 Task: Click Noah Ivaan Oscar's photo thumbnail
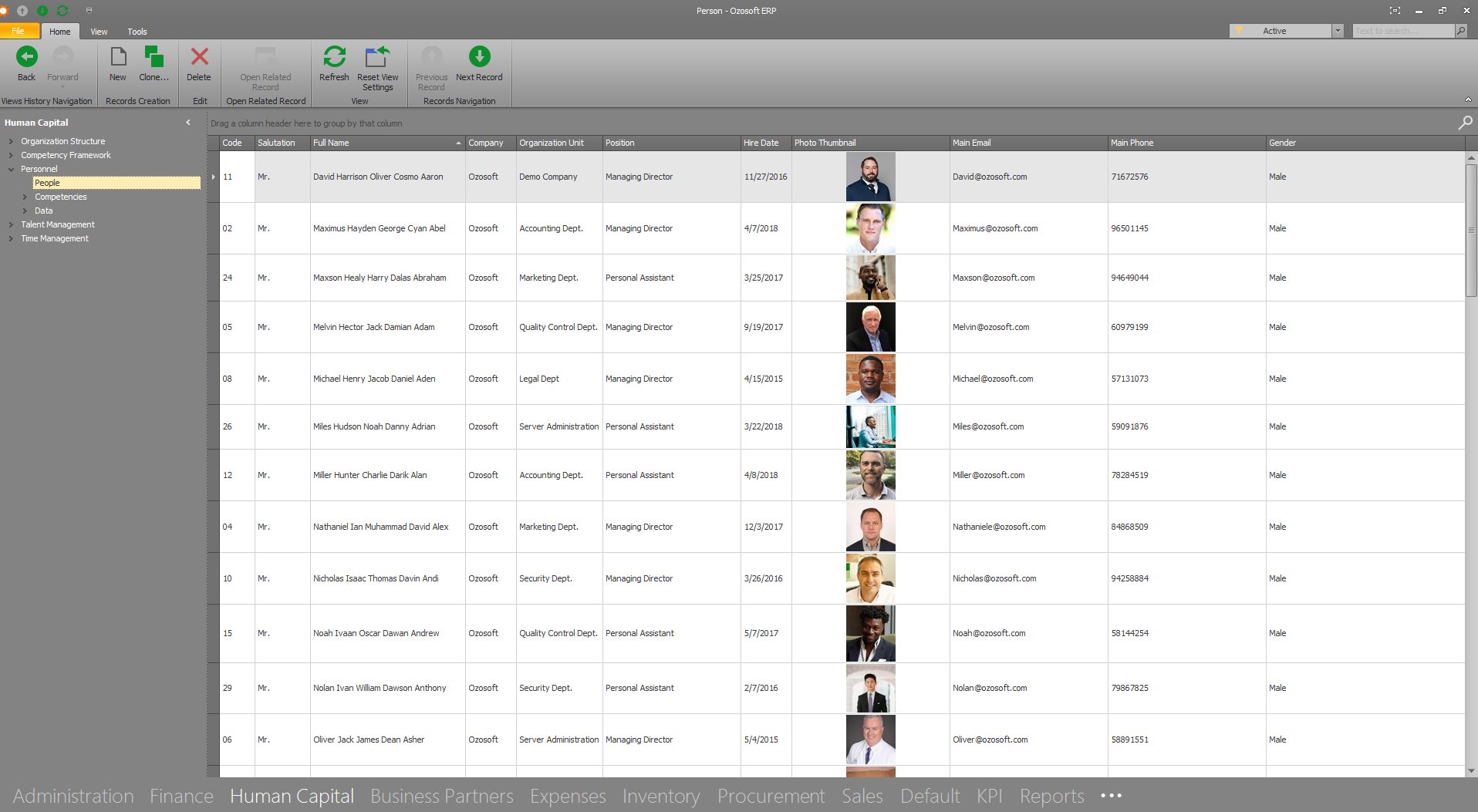click(870, 633)
